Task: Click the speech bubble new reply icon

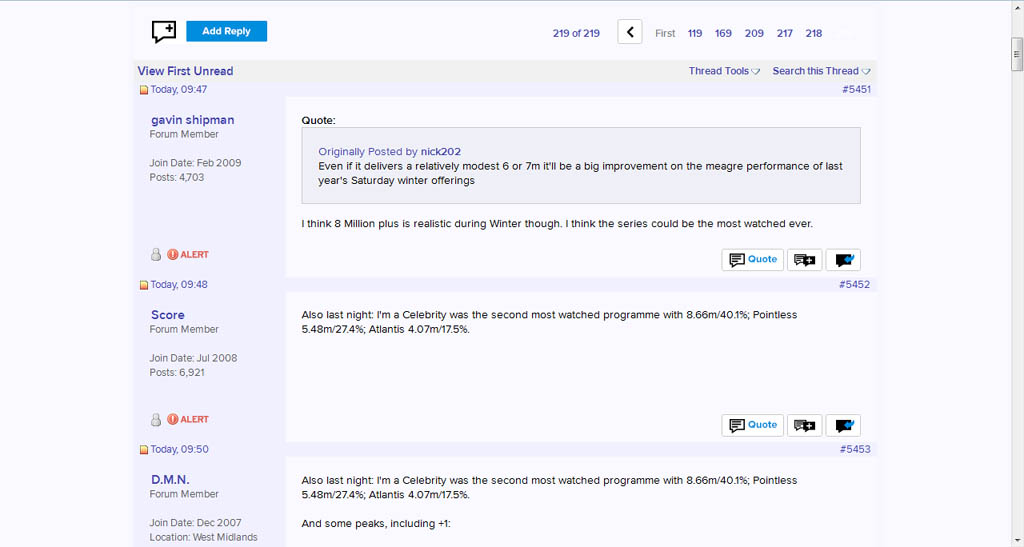Action: [x=164, y=31]
